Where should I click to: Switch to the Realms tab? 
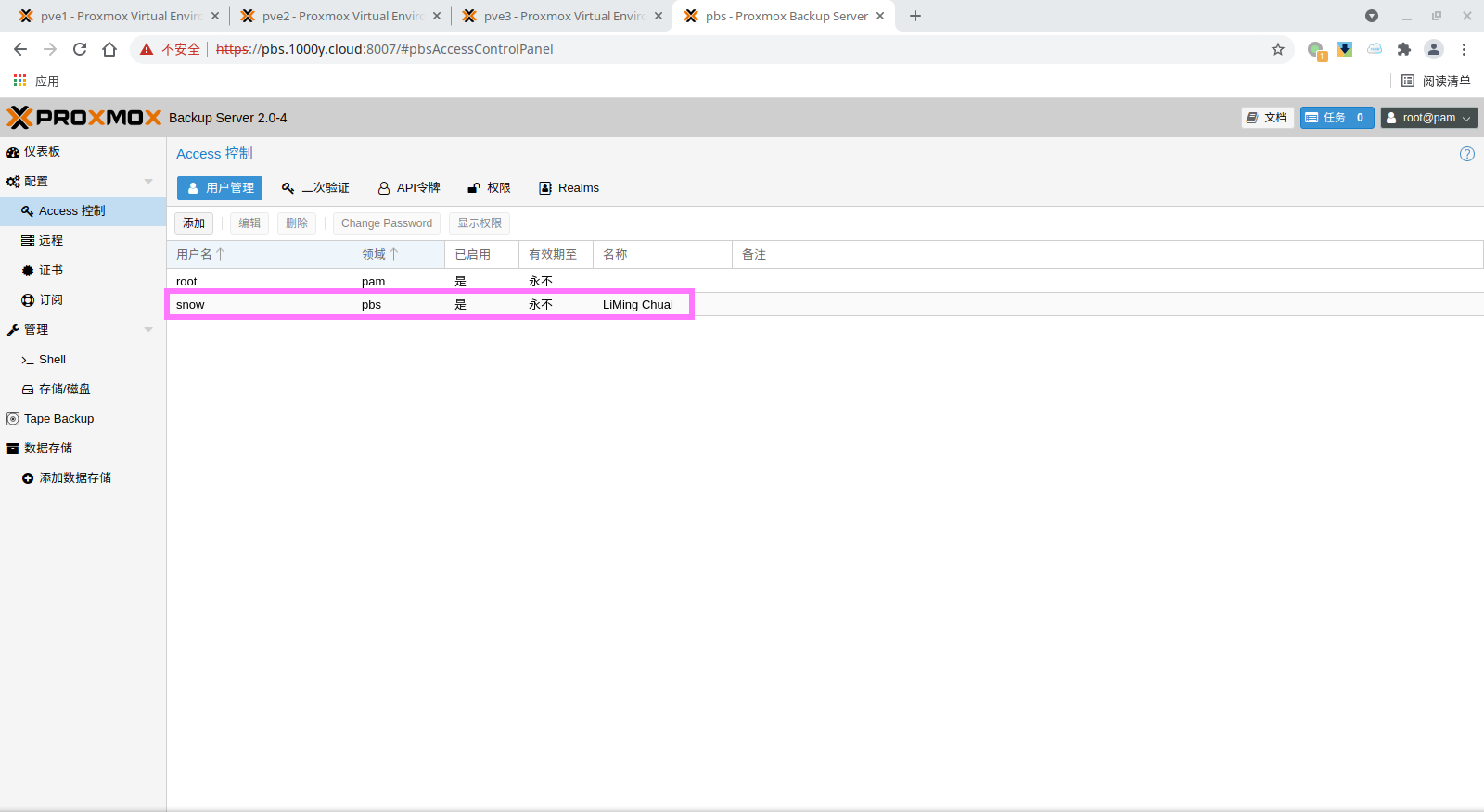click(569, 188)
